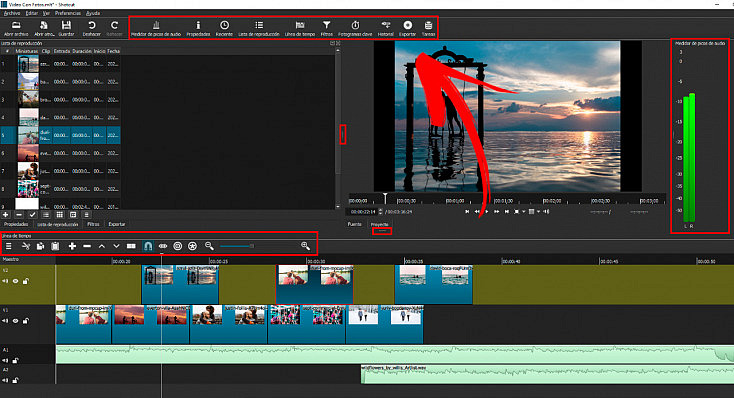Screen dimensions: 734x398
Task: Toggle ripple all tracks star icon
Action: click(x=192, y=246)
